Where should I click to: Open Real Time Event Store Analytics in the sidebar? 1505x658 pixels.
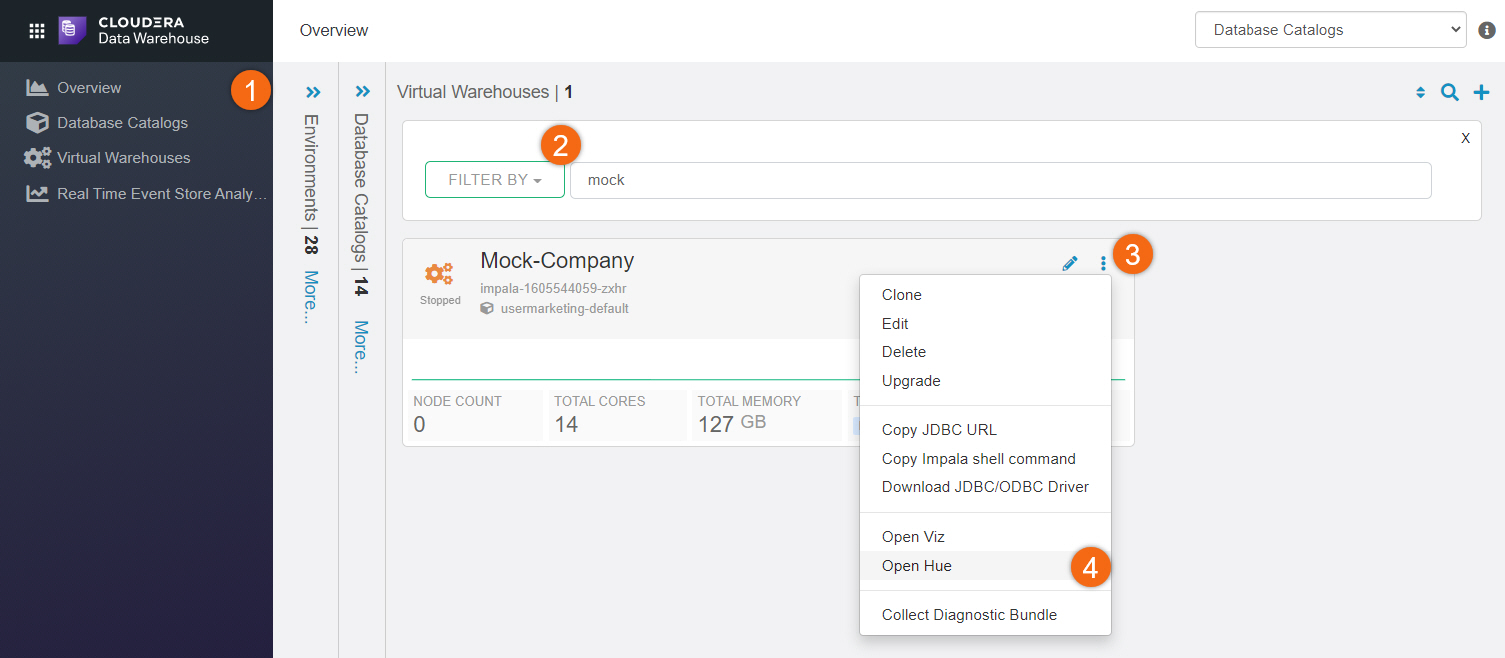162,194
